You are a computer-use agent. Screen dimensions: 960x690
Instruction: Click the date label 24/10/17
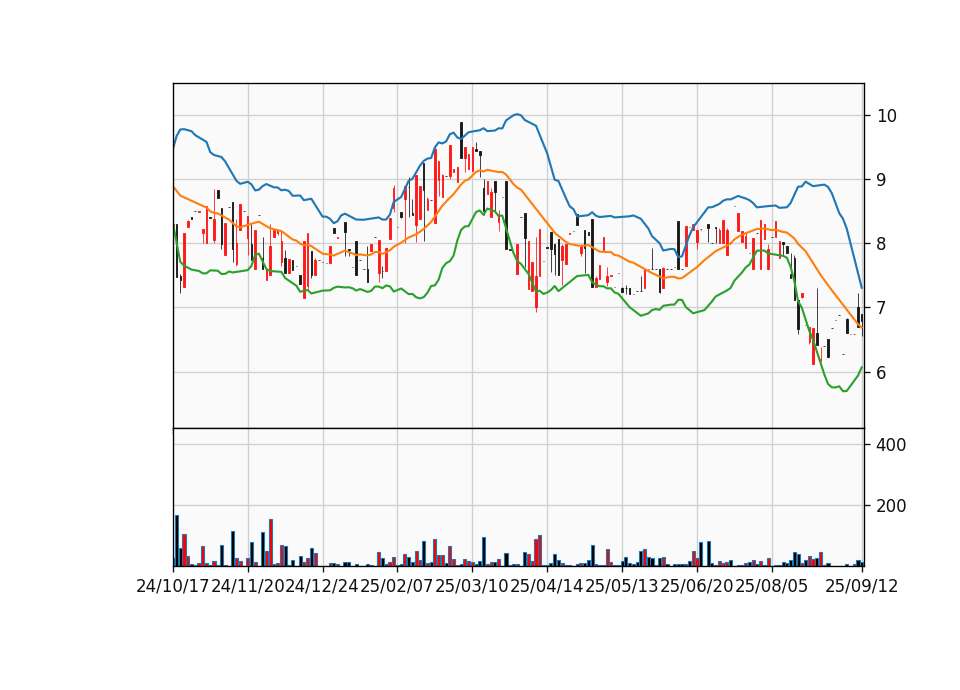pos(173,587)
